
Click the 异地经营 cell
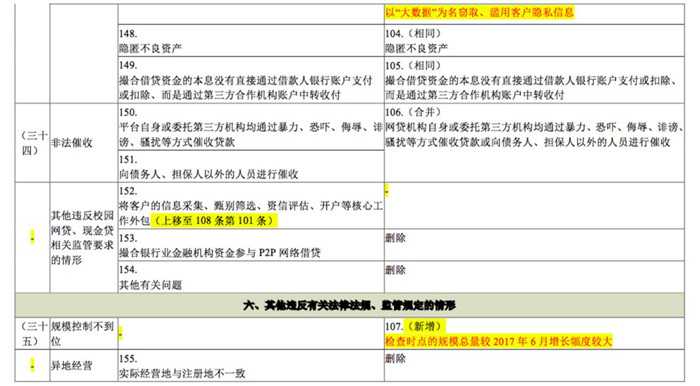[x=83, y=365]
